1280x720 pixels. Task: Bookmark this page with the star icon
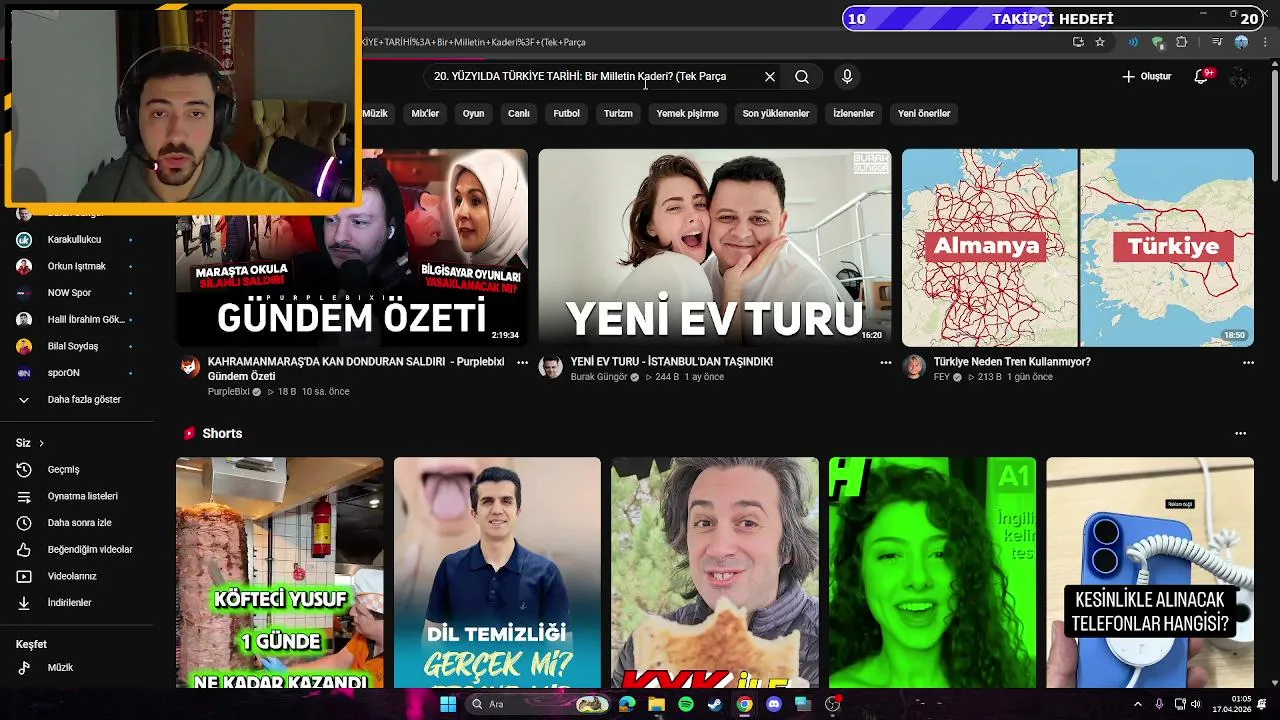pyautogui.click(x=1100, y=42)
